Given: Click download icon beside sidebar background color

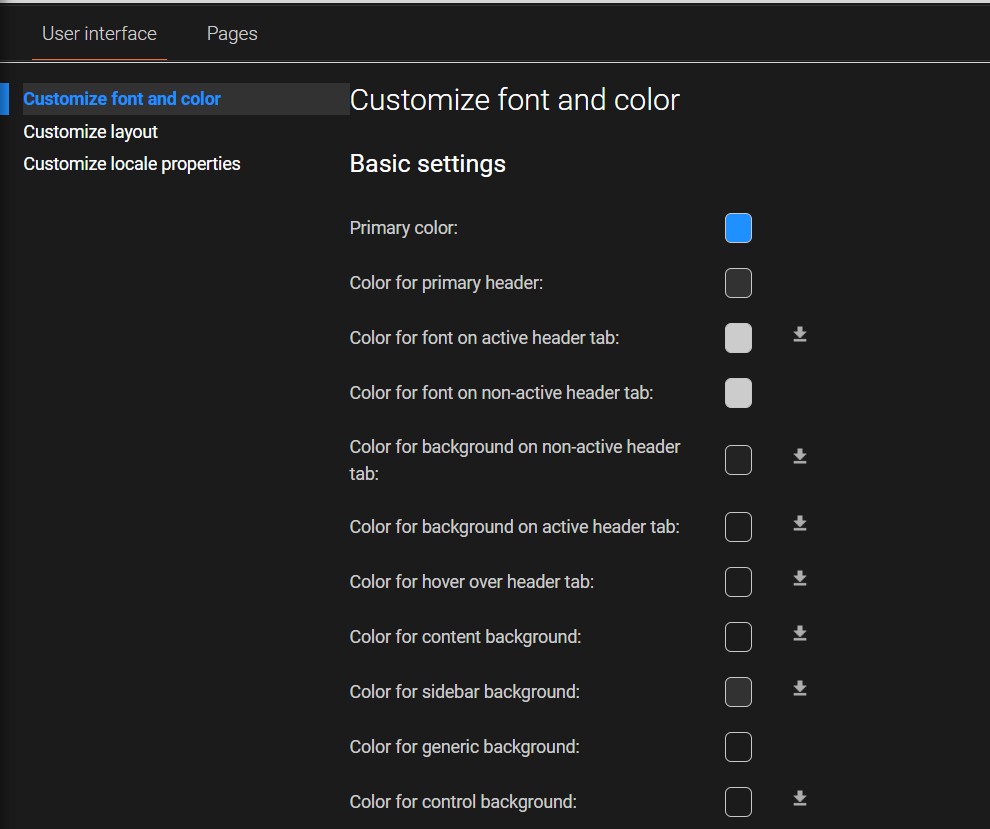Looking at the screenshot, I should pyautogui.click(x=800, y=689).
